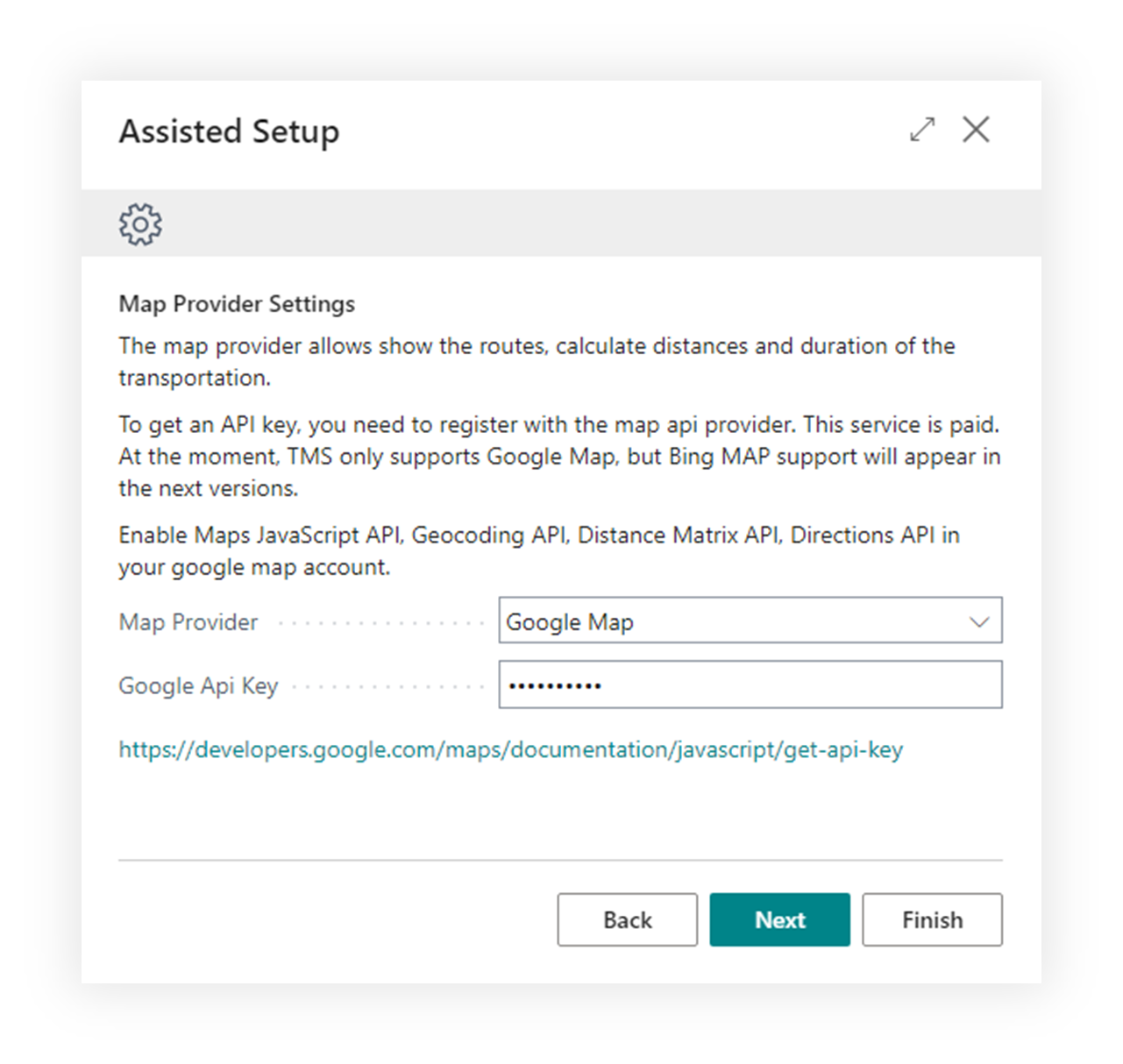The height and width of the screenshot is (1064, 1123).
Task: Click the Assisted Setup title
Action: [229, 131]
